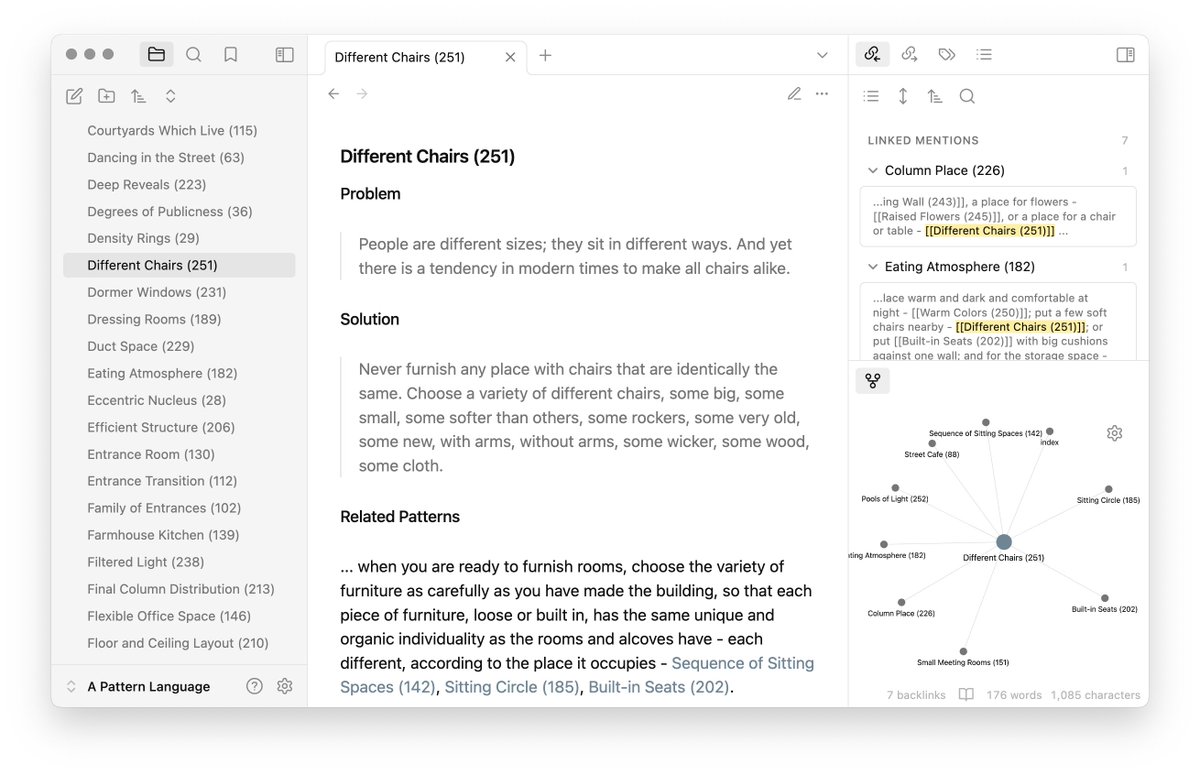Screen dimensions: 1200x775
Task: Open the new tab plus button
Action: pyautogui.click(x=545, y=55)
